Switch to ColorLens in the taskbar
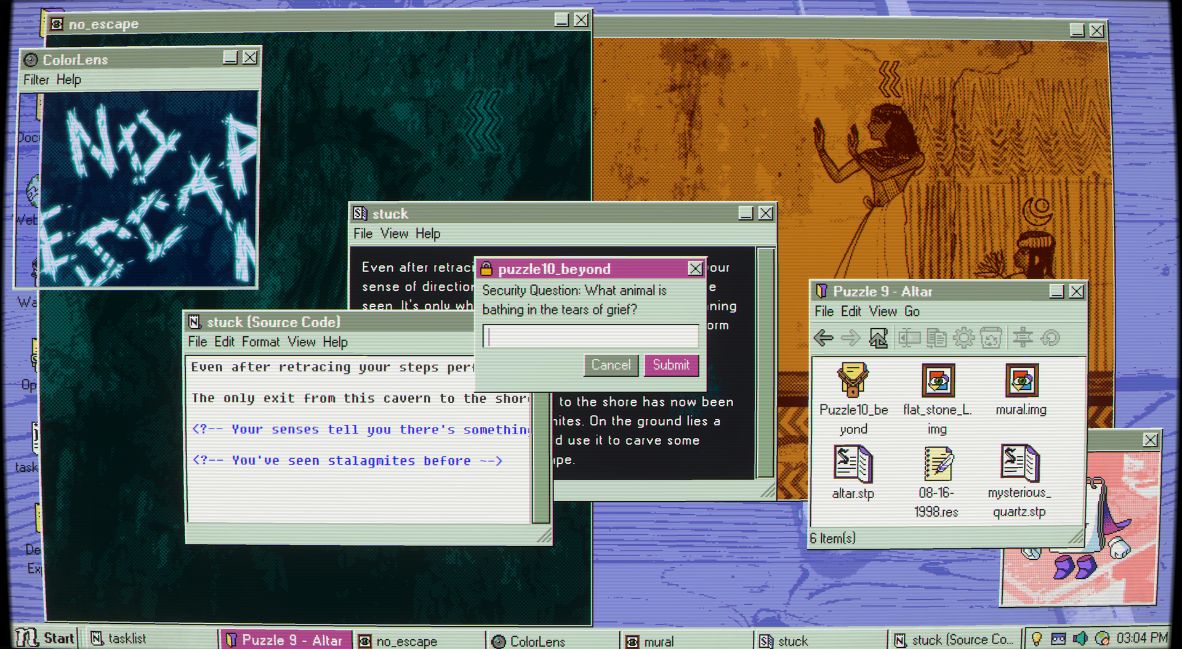The width and height of the screenshot is (1182, 649). point(552,640)
